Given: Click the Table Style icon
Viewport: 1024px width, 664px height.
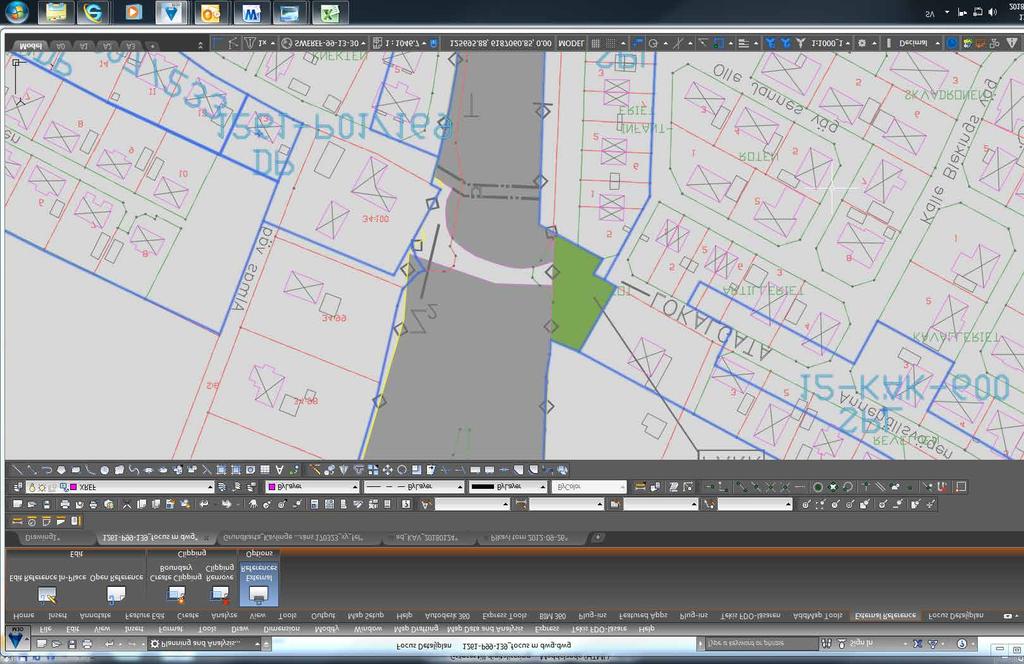Looking at the screenshot, I should pyautogui.click(x=615, y=504).
